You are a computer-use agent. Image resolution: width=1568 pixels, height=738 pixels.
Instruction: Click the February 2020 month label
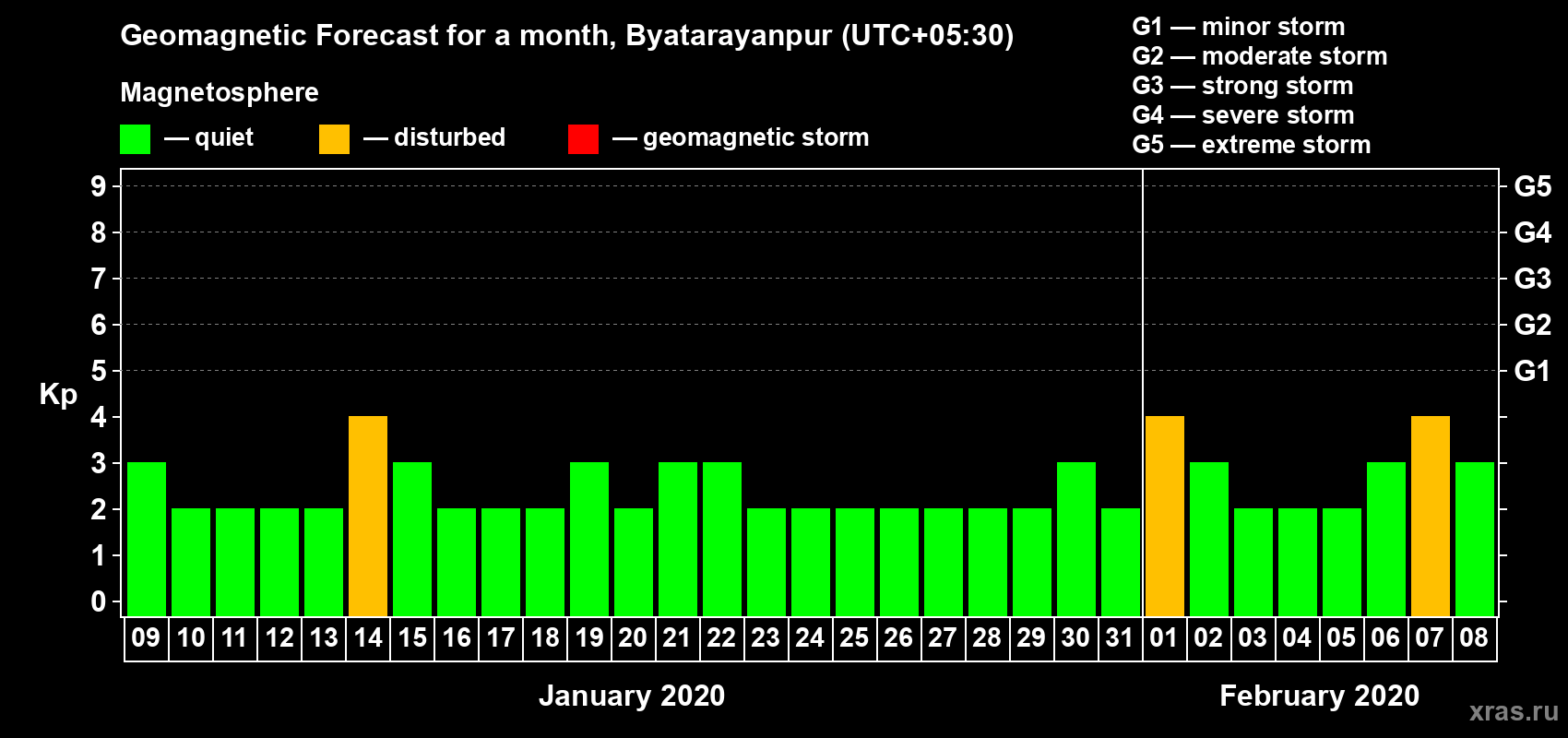[1320, 696]
